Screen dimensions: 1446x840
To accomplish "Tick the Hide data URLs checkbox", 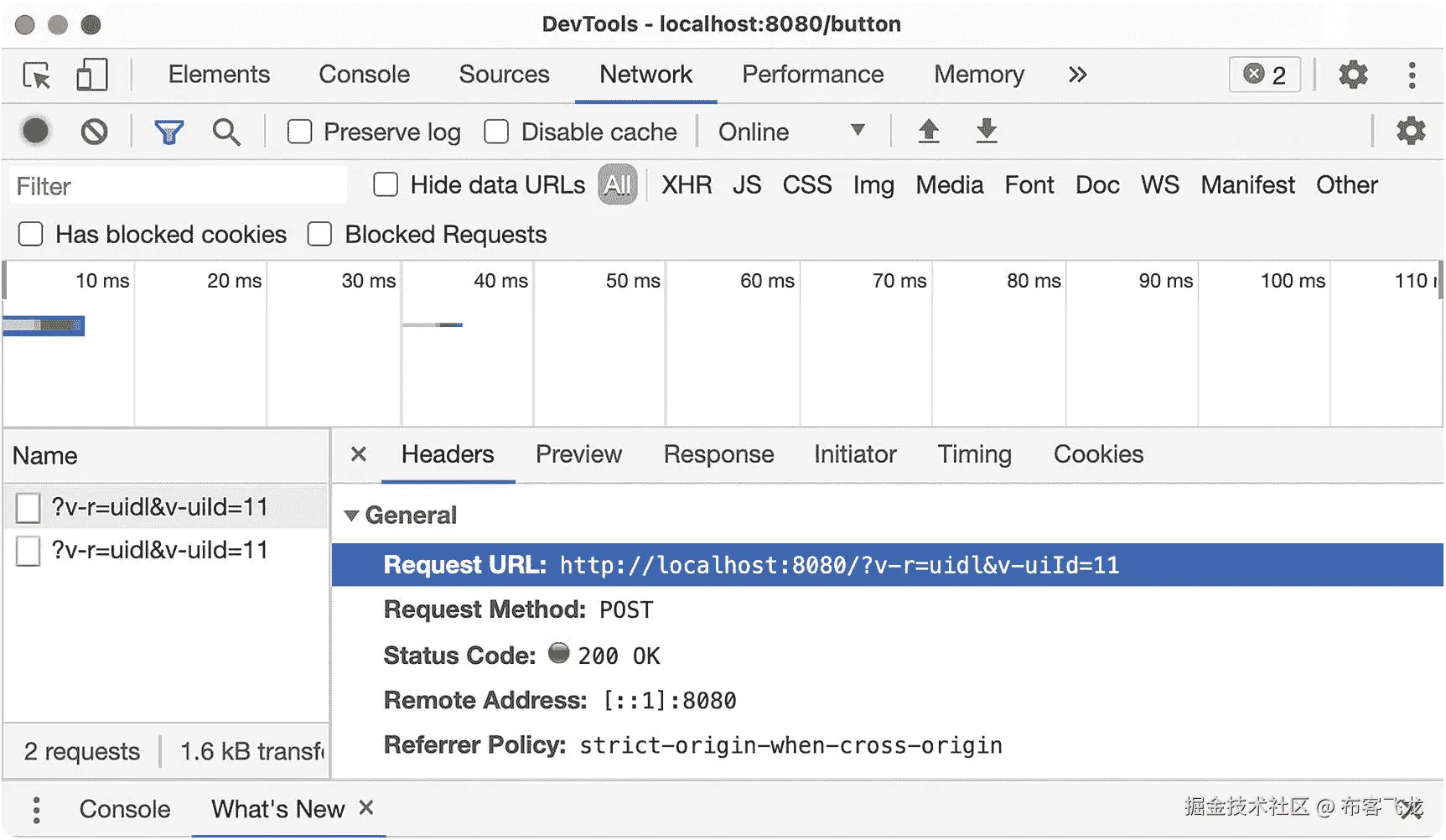I will click(x=386, y=184).
